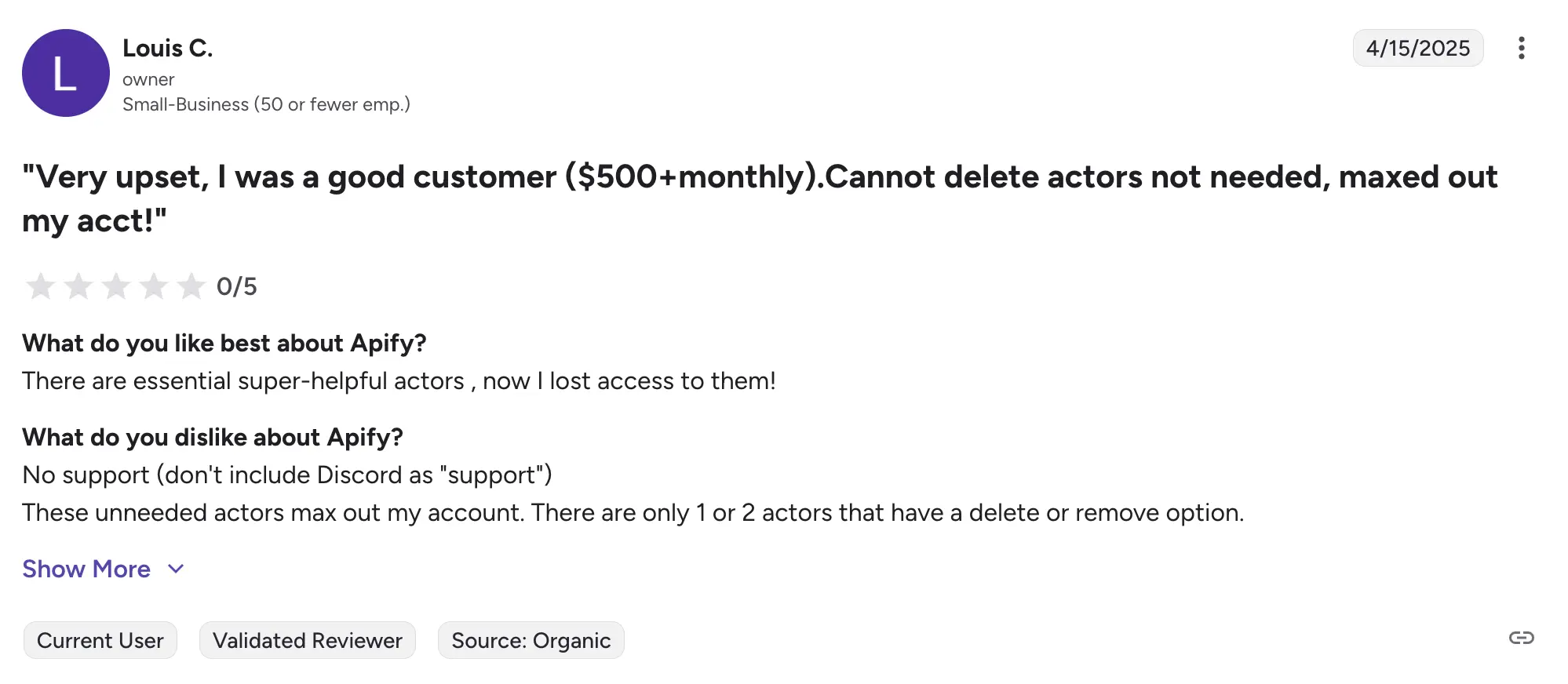The width and height of the screenshot is (1568, 684).
Task: Click the chevron beside Show More
Action: coord(177,569)
